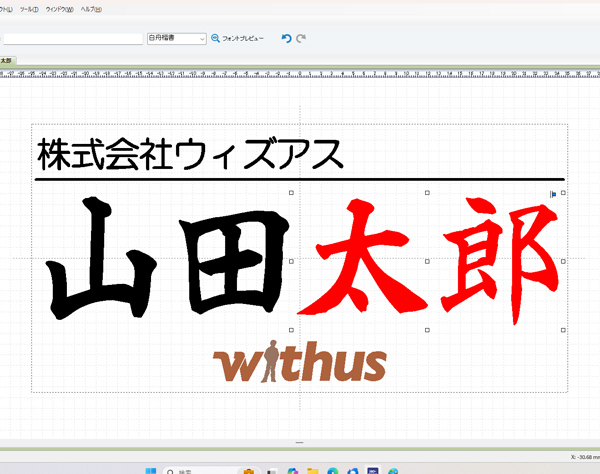The width and height of the screenshot is (600, 474).
Task: Select the black 山 character on canvas
Action: coord(103,260)
